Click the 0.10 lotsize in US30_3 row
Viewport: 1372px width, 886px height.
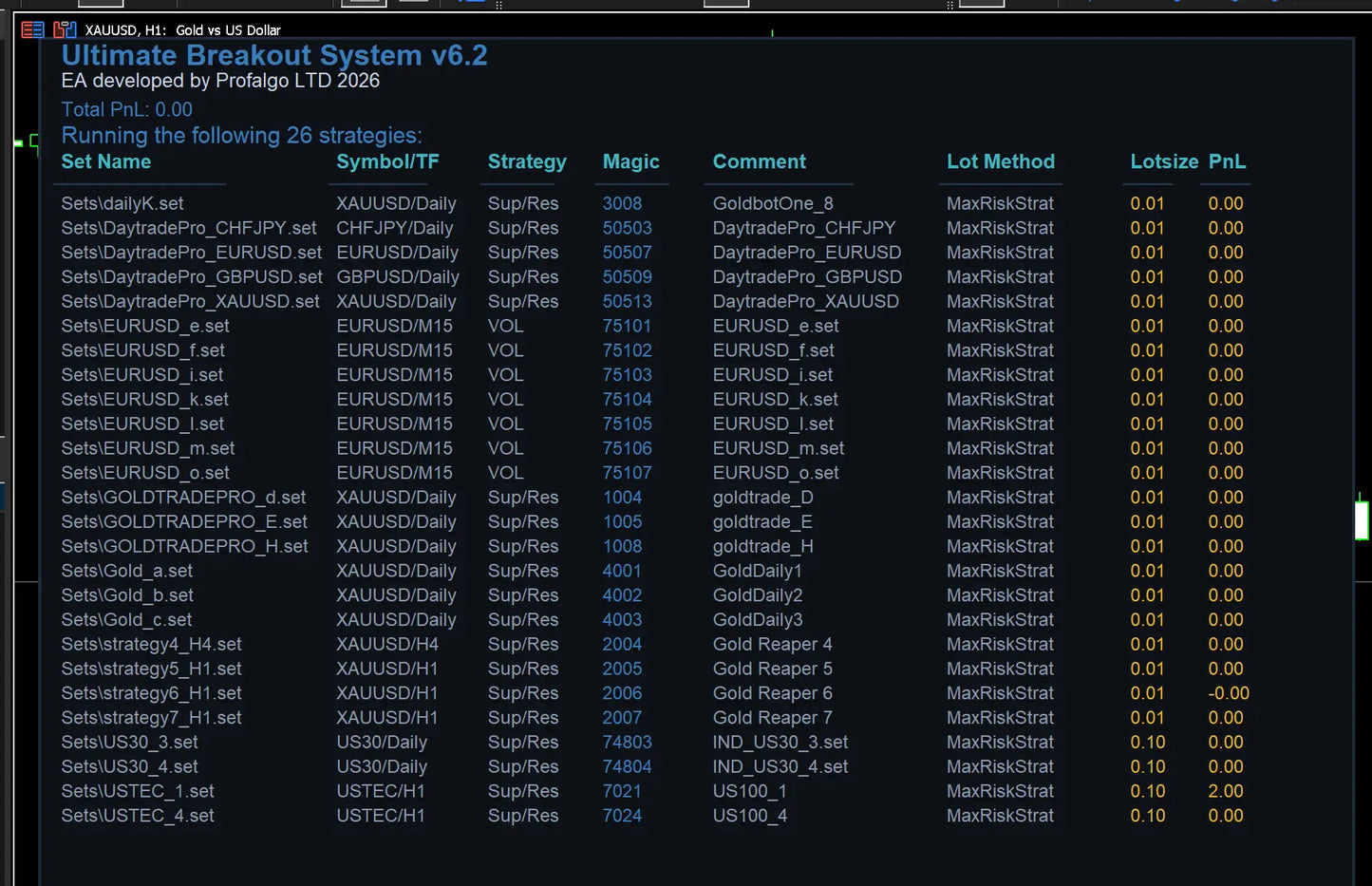click(1148, 743)
